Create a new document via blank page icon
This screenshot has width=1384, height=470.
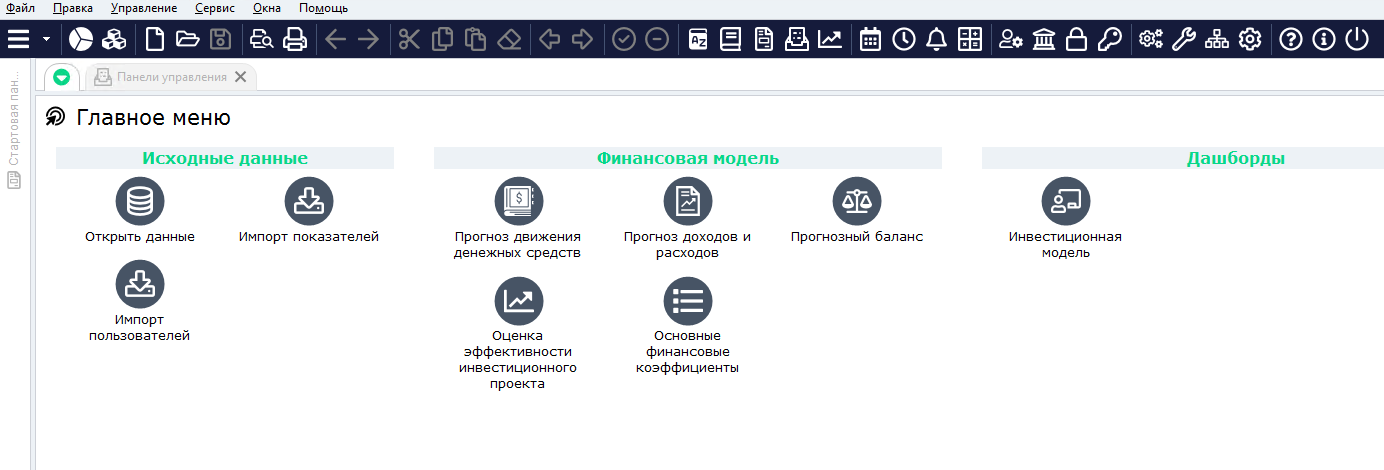154,39
